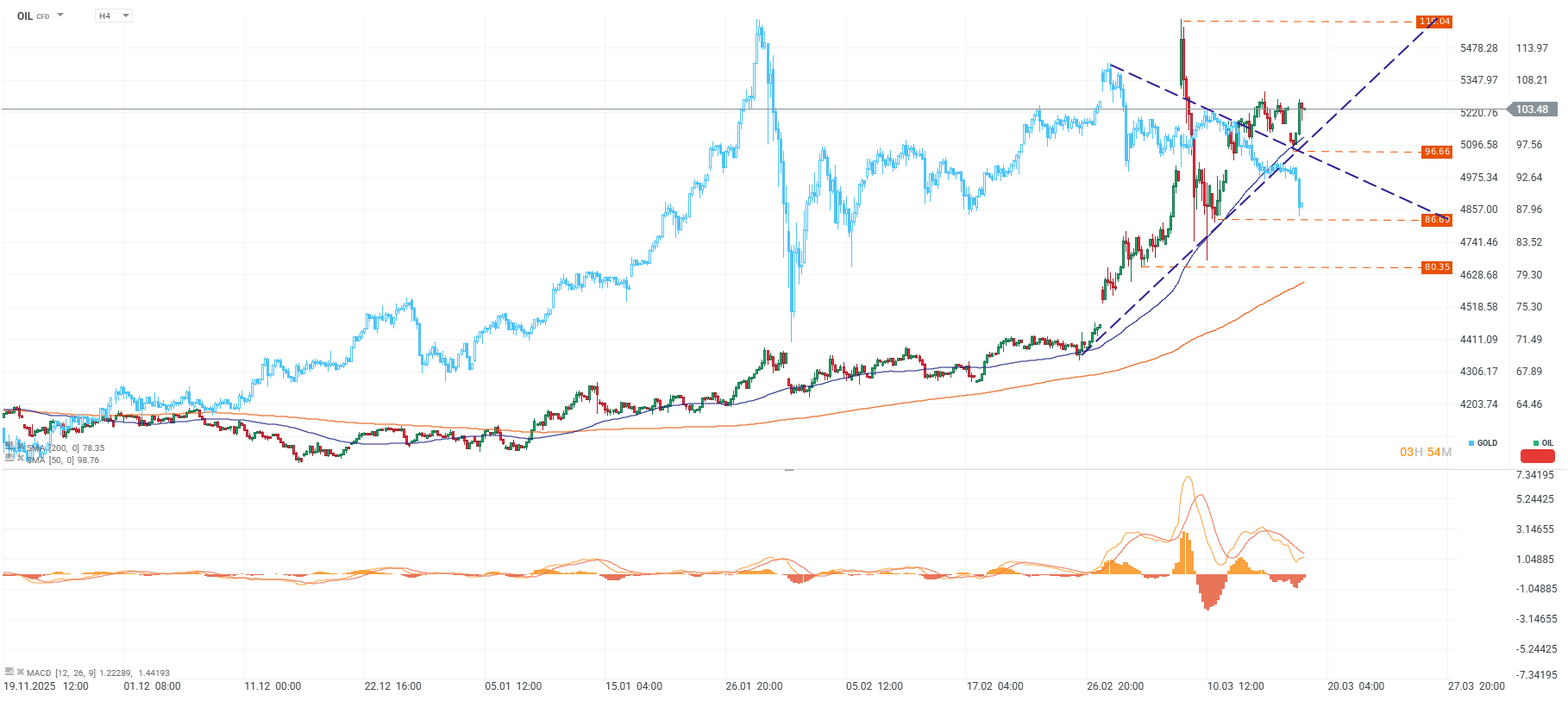Open SMA 200 indicator settings icon

tap(10, 446)
